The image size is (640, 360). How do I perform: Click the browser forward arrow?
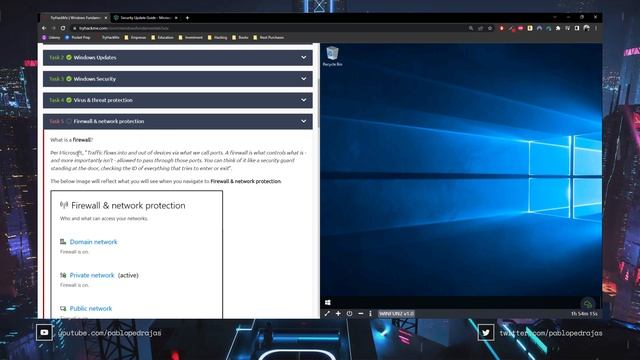click(53, 28)
